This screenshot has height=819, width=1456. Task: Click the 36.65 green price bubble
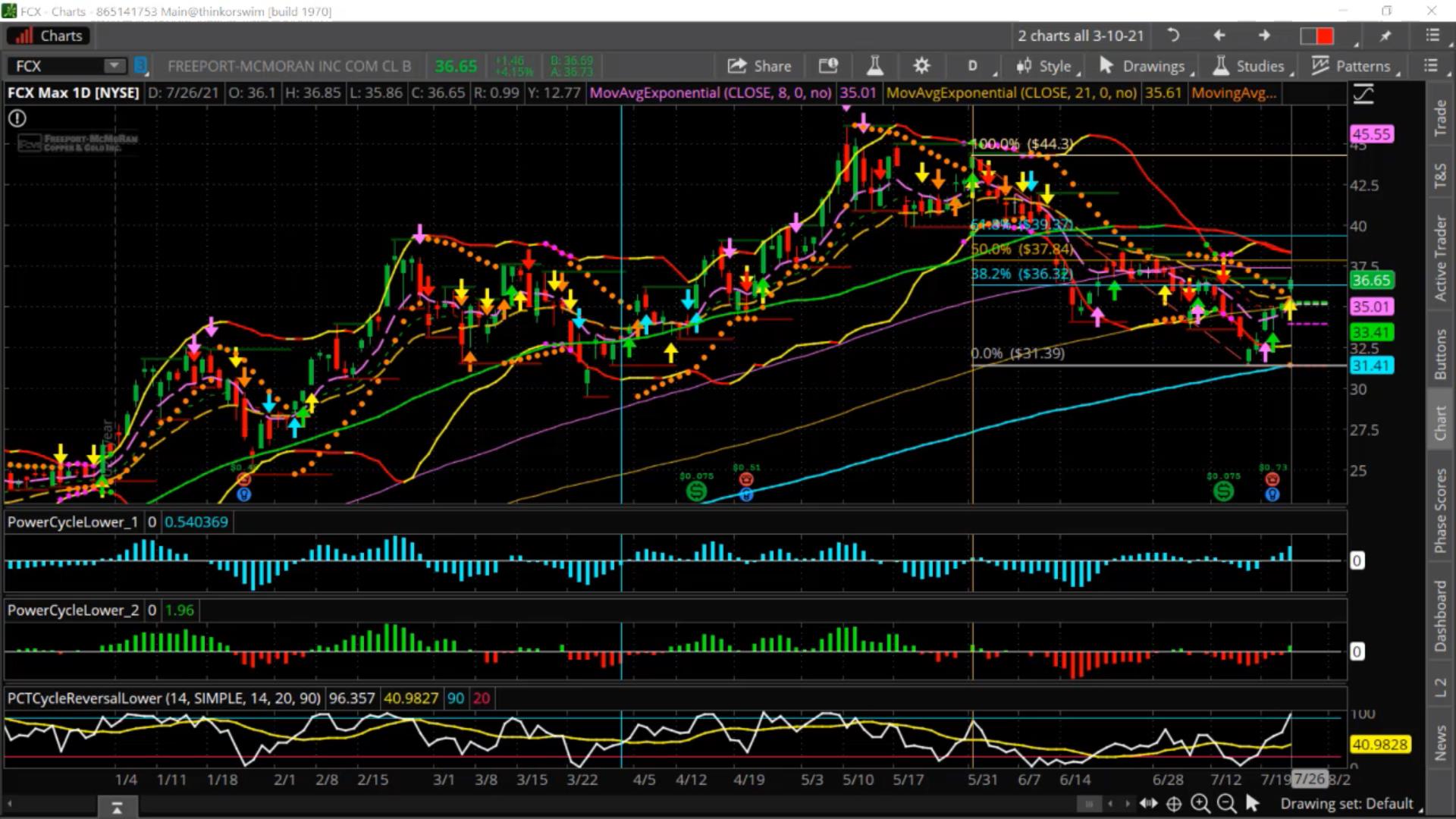[1371, 281]
